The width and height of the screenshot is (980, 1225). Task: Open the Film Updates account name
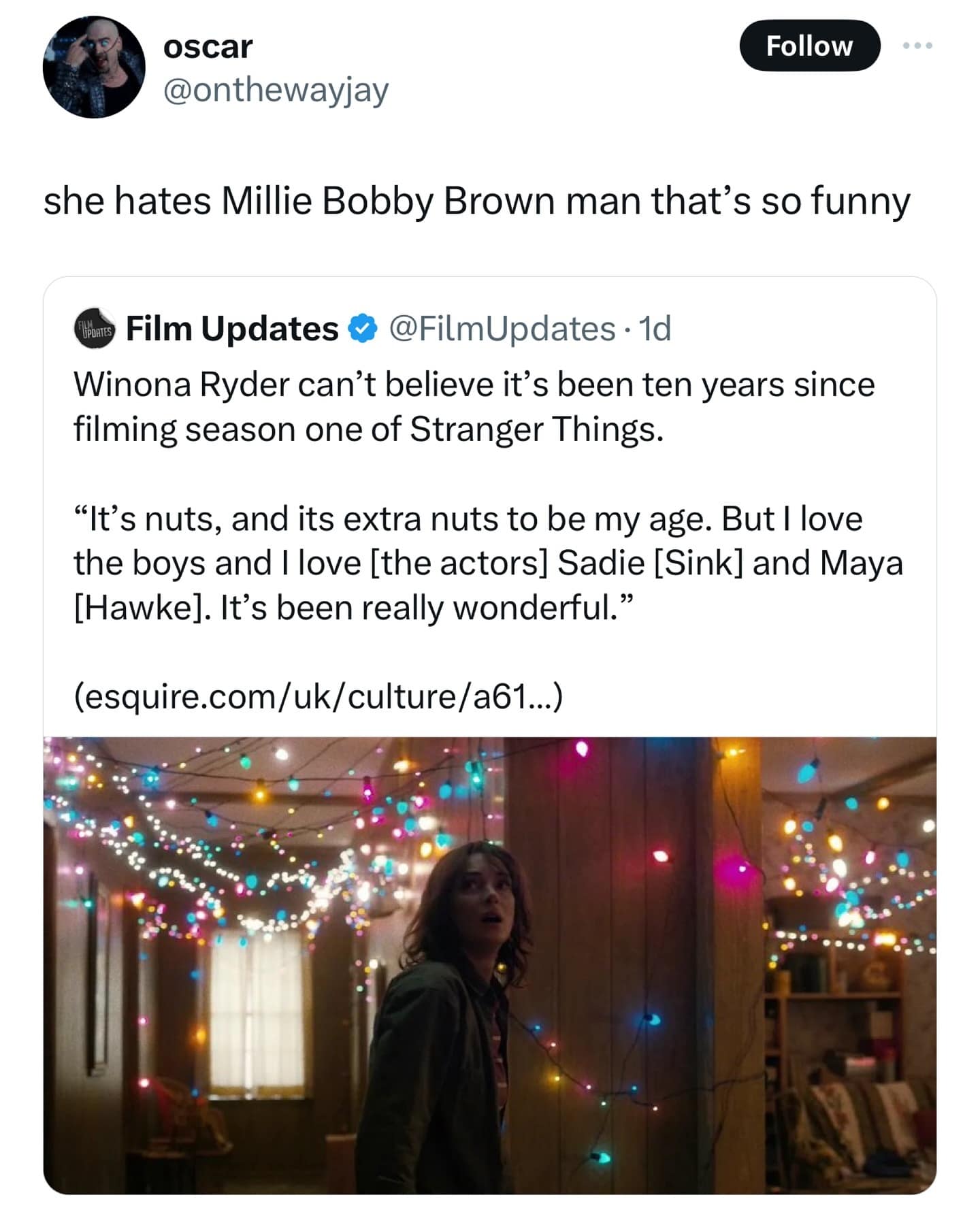(232, 329)
